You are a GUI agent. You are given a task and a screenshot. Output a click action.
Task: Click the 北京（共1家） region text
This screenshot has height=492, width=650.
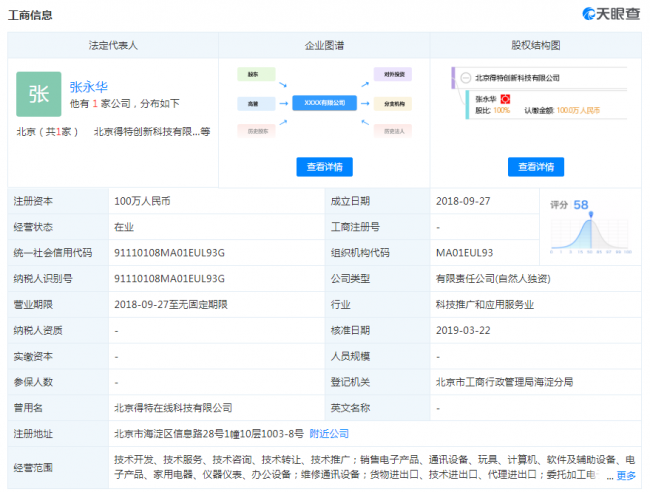(x=47, y=131)
